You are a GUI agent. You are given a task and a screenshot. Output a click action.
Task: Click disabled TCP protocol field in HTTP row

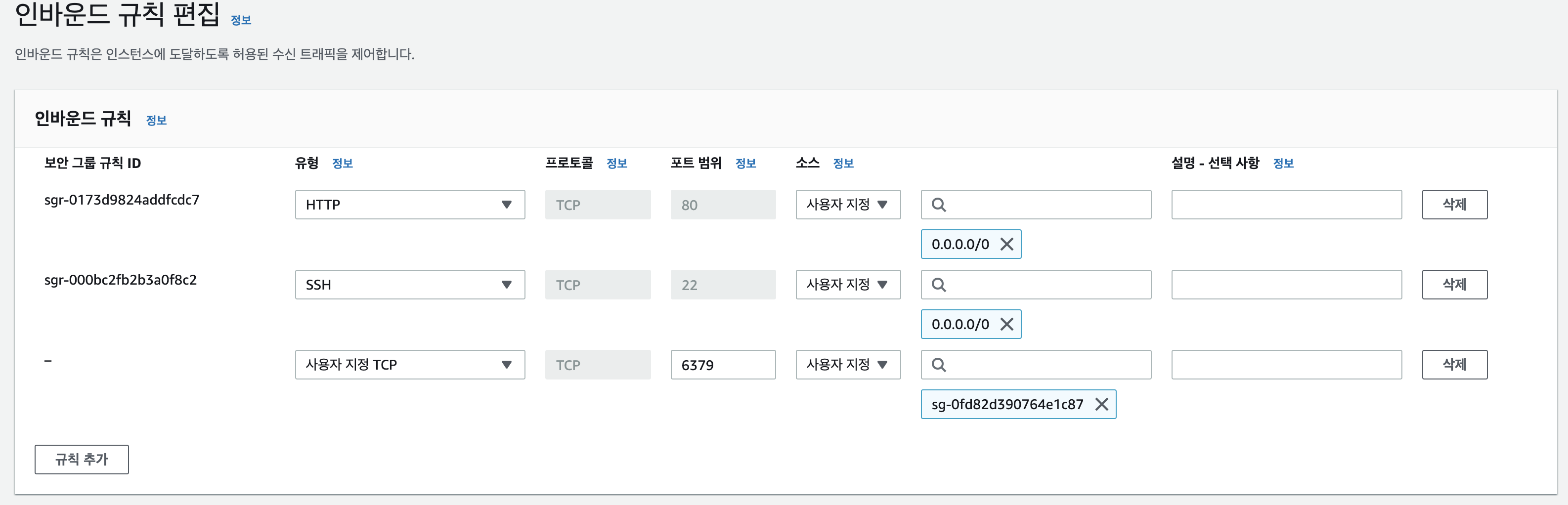pyautogui.click(x=598, y=205)
